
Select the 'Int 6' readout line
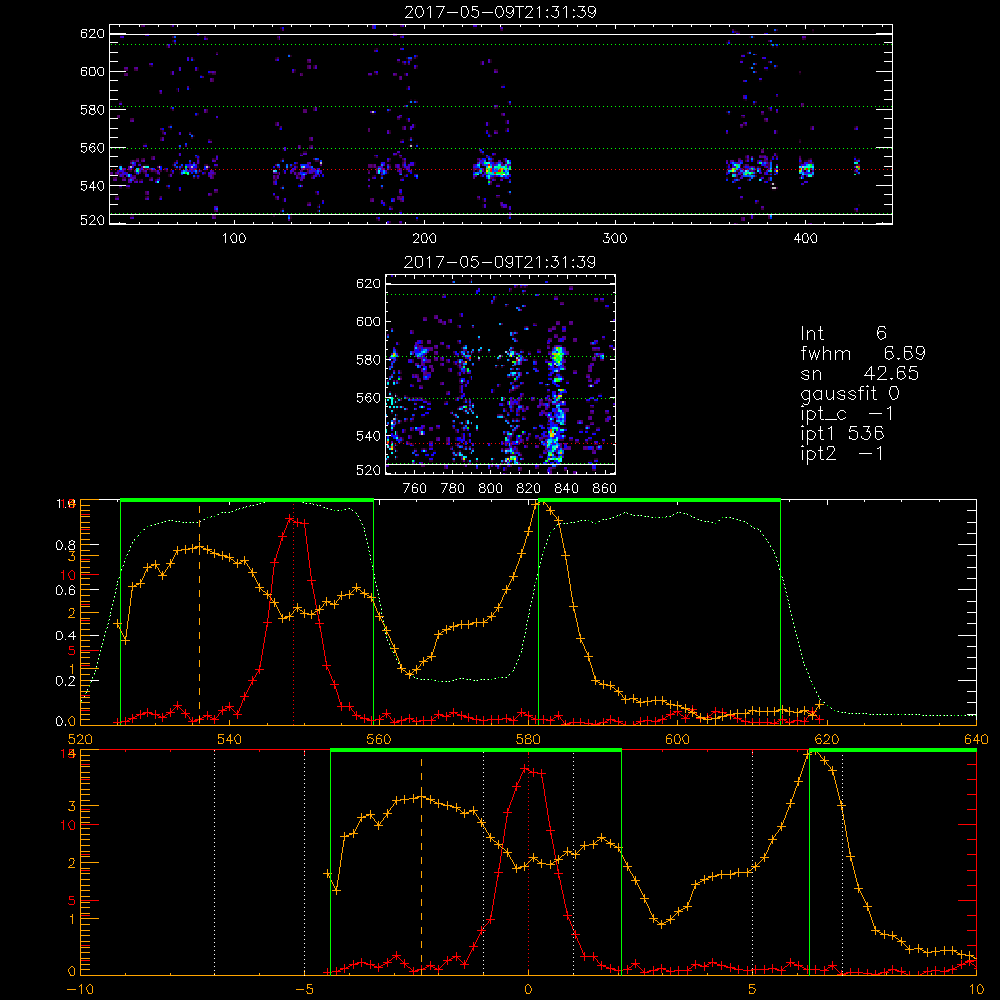[x=843, y=333]
